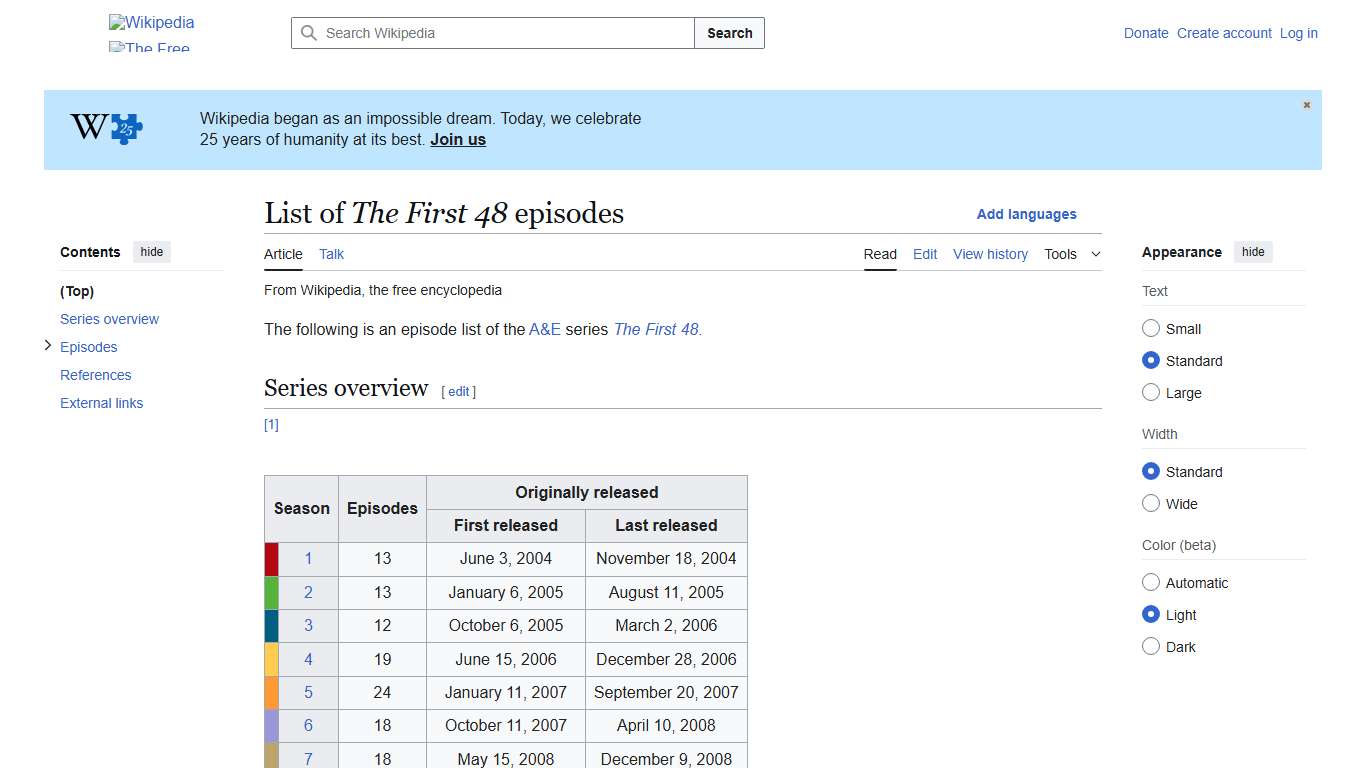The image size is (1366, 768).
Task: Open the Tools chevron menu
Action: tap(1095, 254)
